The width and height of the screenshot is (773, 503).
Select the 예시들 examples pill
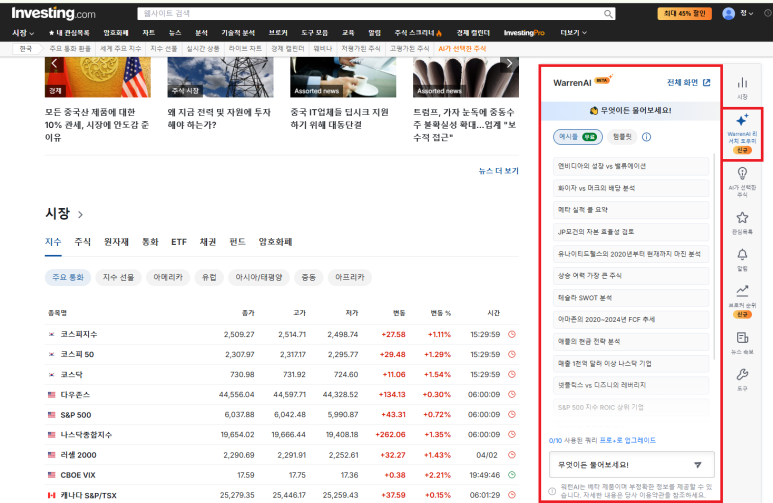click(578, 137)
